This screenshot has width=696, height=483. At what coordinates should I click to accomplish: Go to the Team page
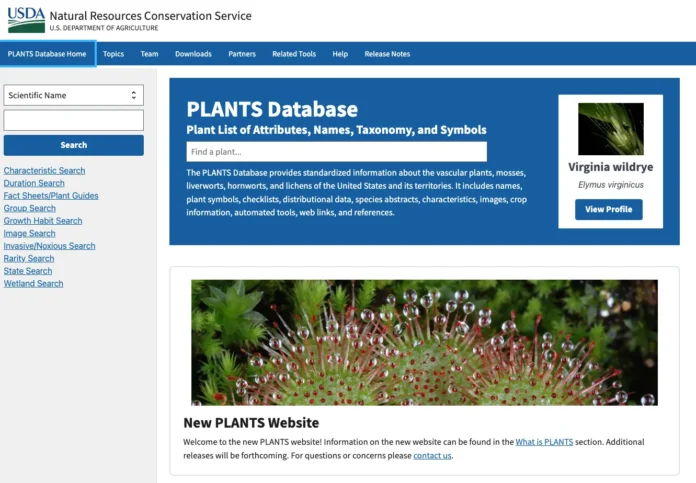[x=149, y=54]
